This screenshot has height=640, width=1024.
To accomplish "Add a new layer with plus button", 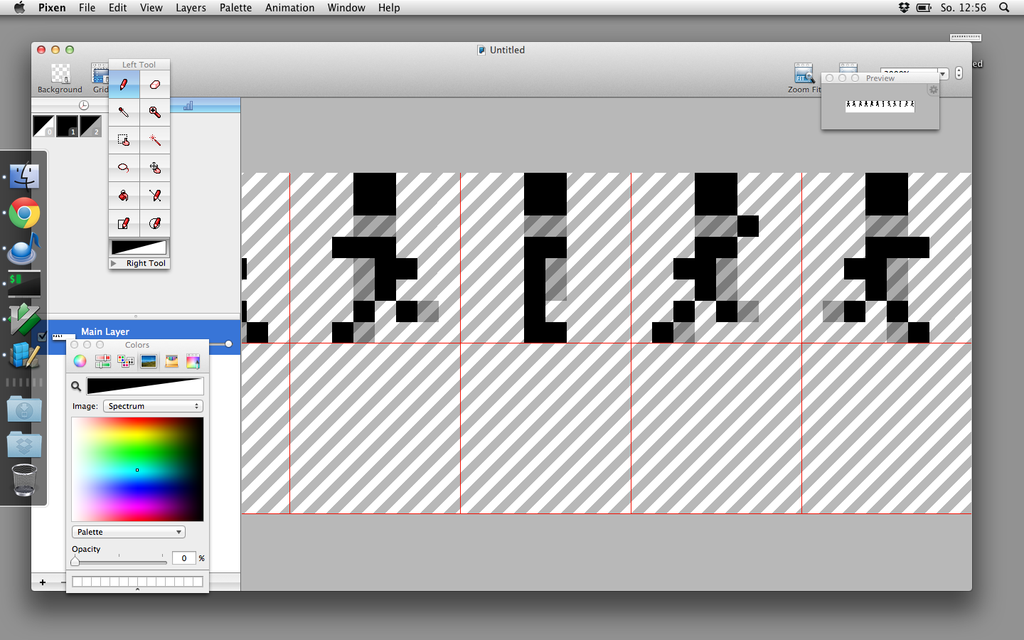I will pos(42,582).
